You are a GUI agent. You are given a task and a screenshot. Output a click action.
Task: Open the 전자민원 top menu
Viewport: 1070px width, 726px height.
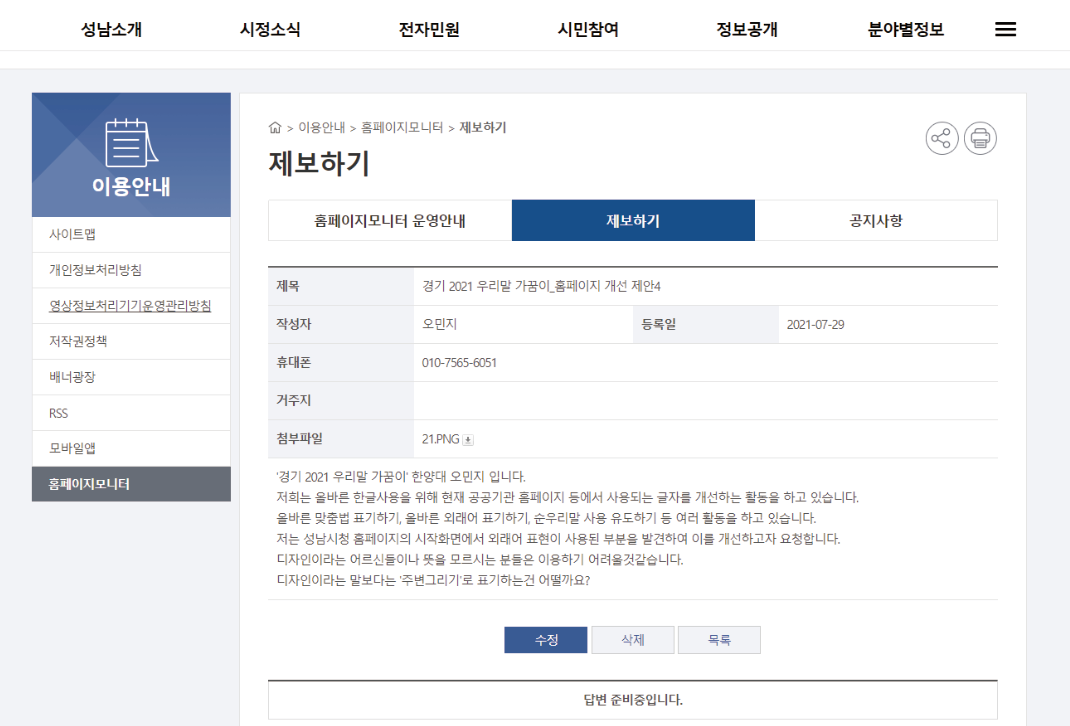pyautogui.click(x=429, y=30)
